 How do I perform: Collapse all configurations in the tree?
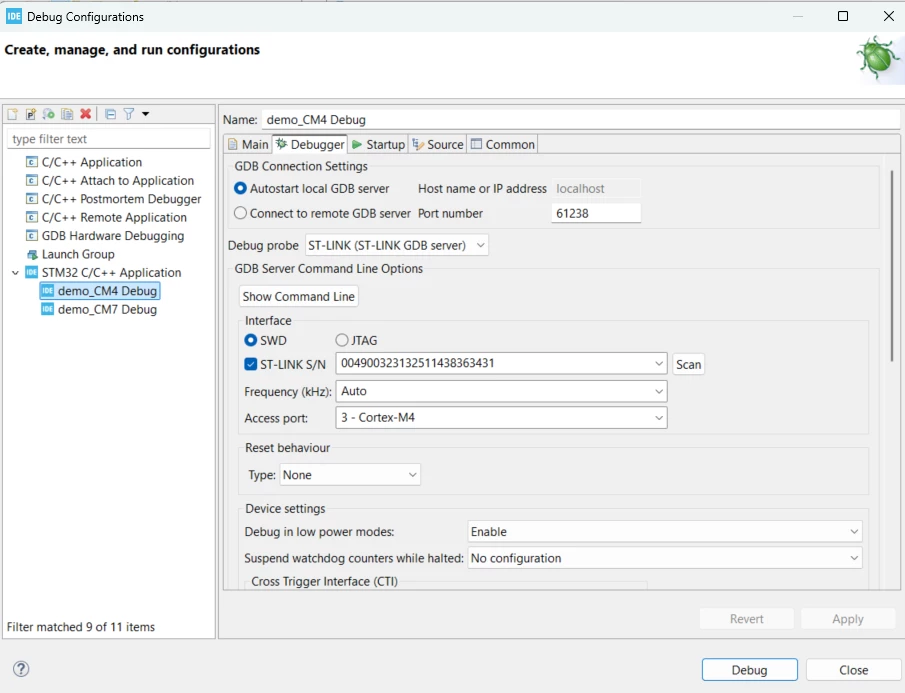tap(110, 114)
